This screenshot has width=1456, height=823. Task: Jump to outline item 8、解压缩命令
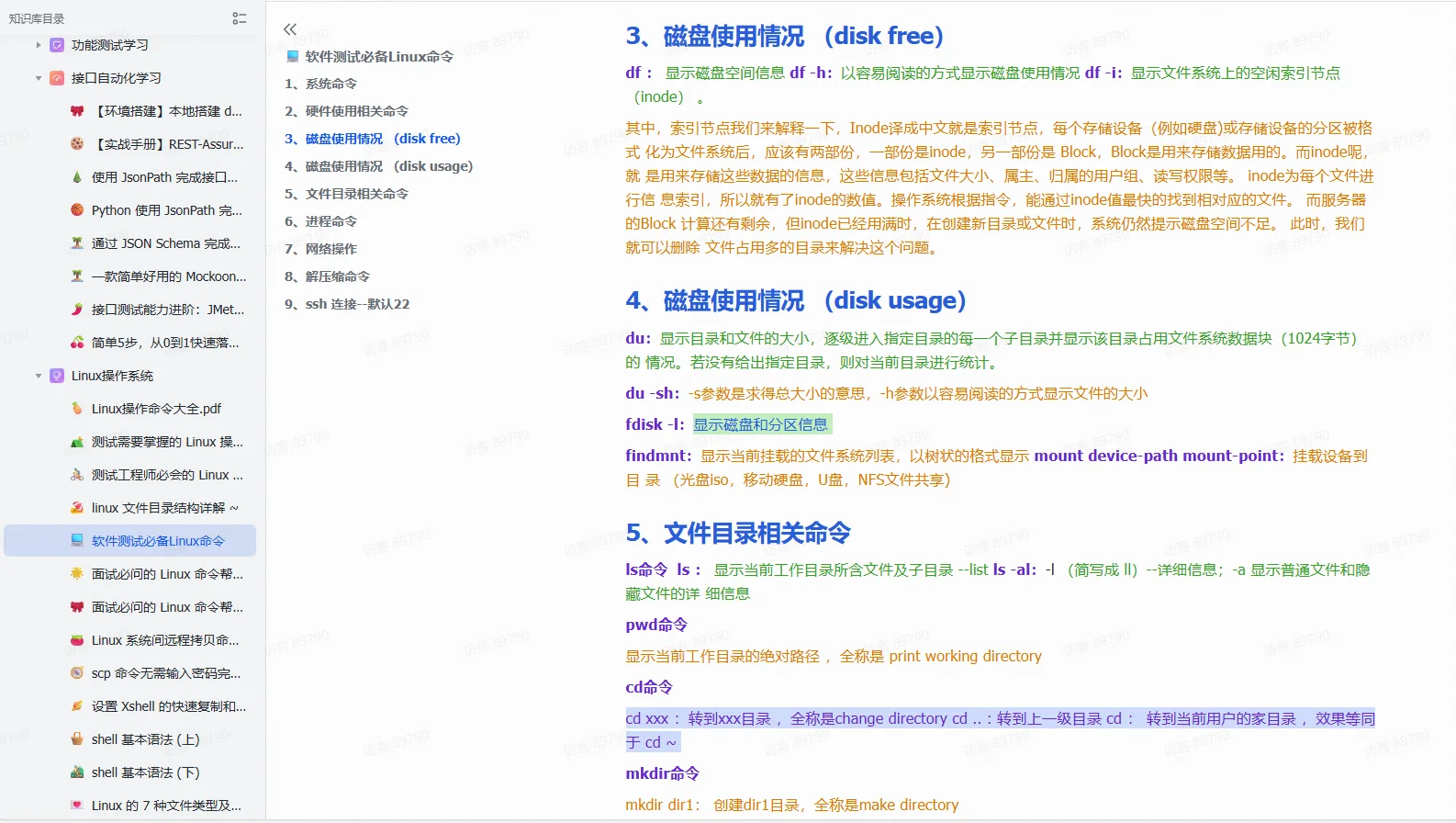(327, 276)
